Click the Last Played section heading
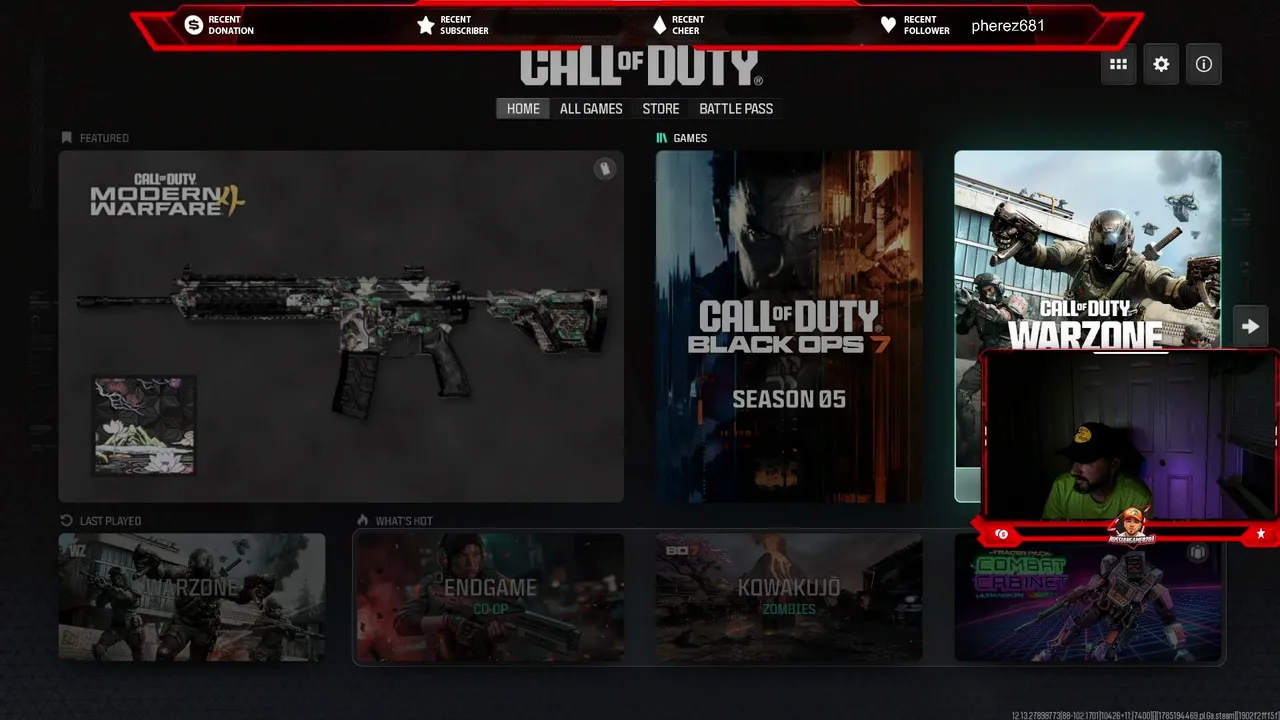 click(110, 521)
